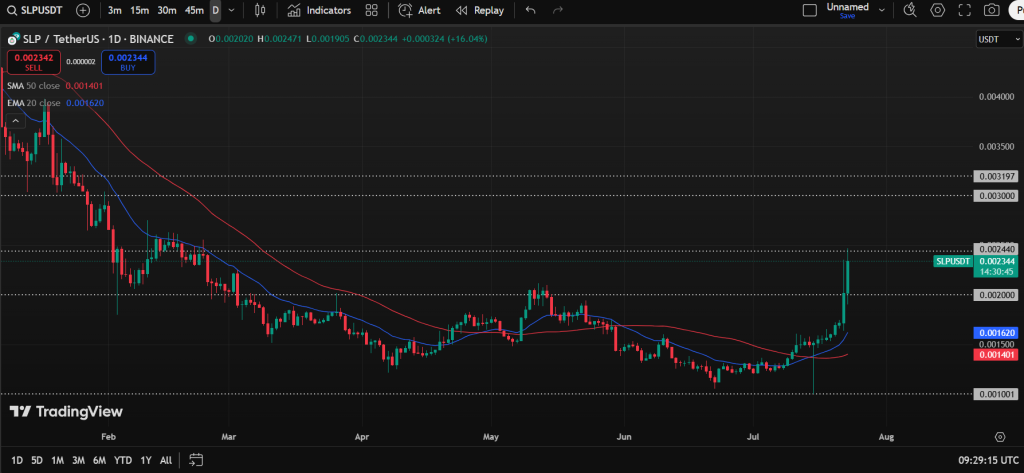Set date range to All
The image size is (1024, 473).
click(x=166, y=460)
